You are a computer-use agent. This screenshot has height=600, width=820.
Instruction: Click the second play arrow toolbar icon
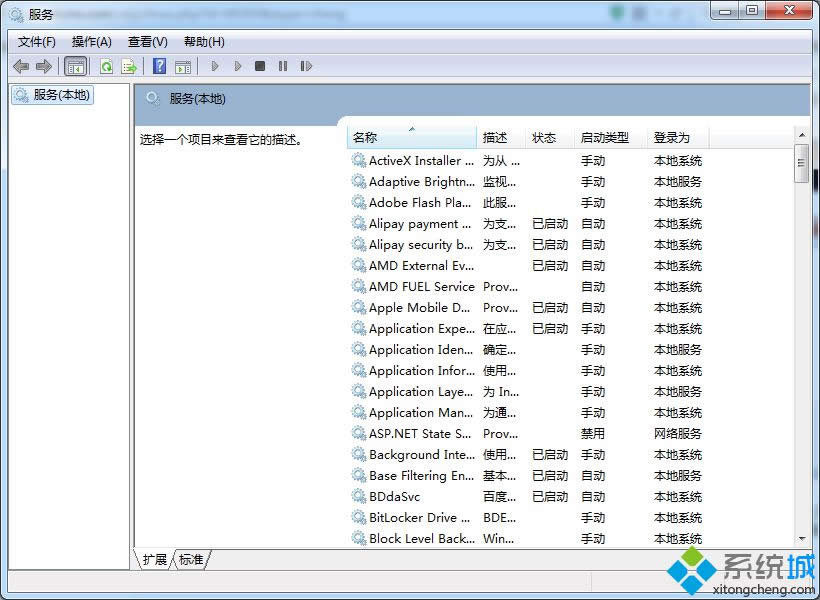coord(238,66)
